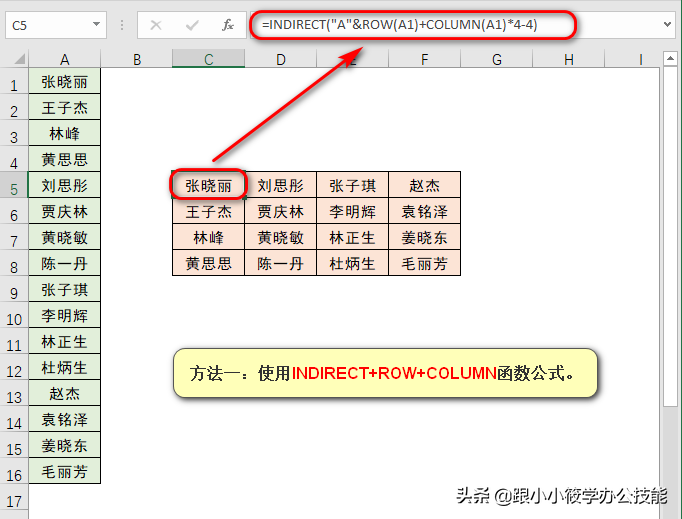This screenshot has width=682, height=519.
Task: Select cell F8 with 毛丽芳
Action: click(x=425, y=263)
